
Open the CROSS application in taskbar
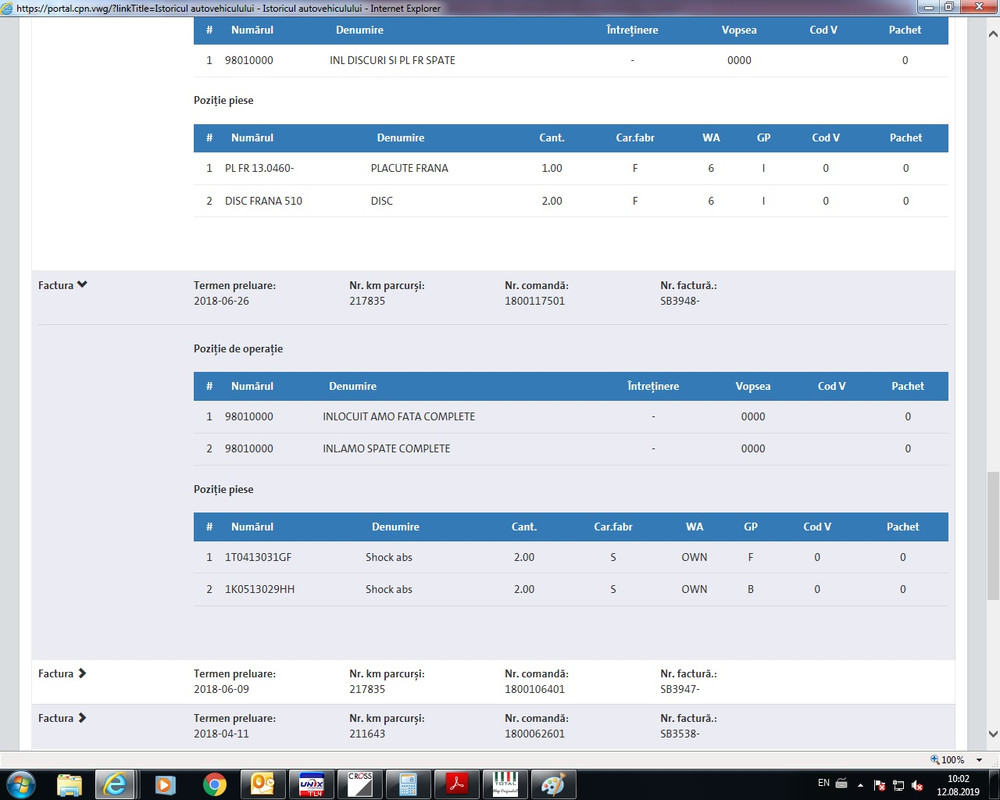click(360, 784)
